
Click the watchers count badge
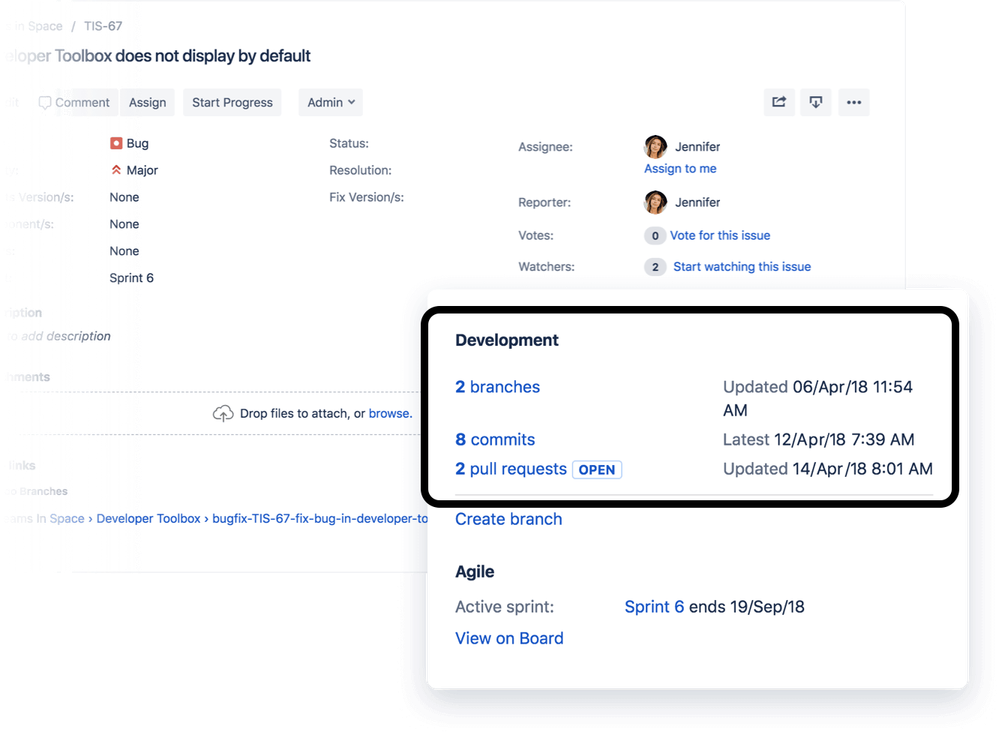point(655,267)
